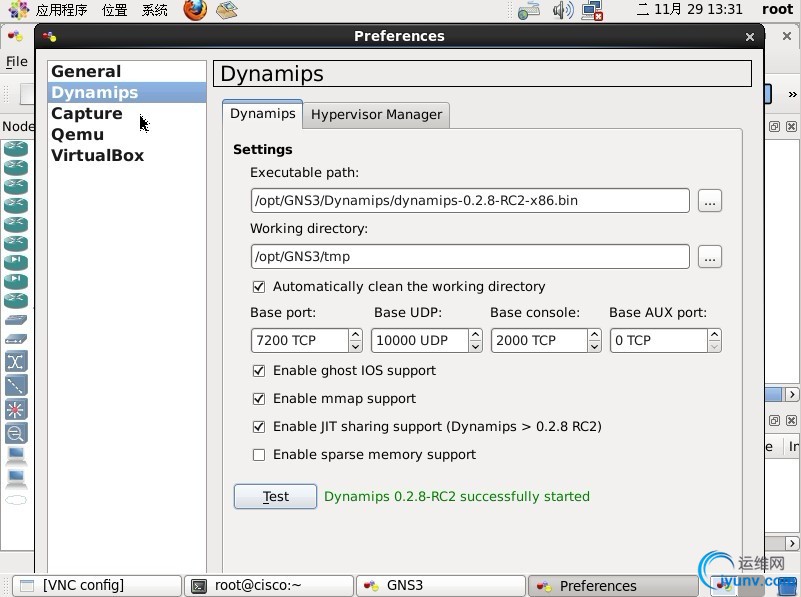Select the cloud node icon
The image size is (801, 597).
pos(16,499)
